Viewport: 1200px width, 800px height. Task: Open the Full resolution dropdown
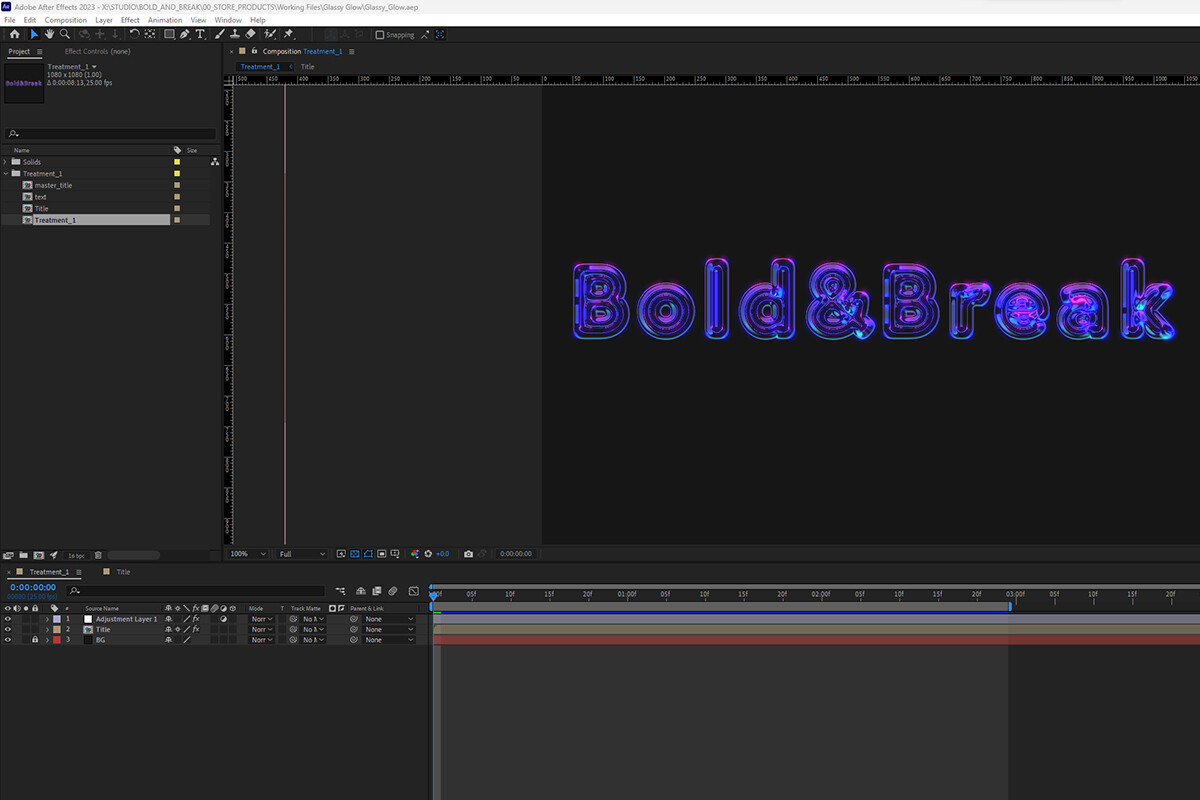(302, 554)
